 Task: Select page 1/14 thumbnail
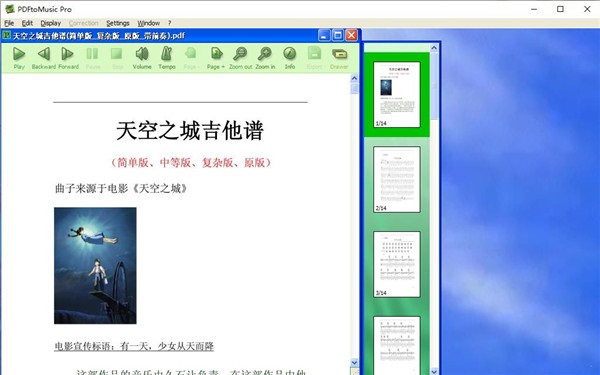coord(397,95)
